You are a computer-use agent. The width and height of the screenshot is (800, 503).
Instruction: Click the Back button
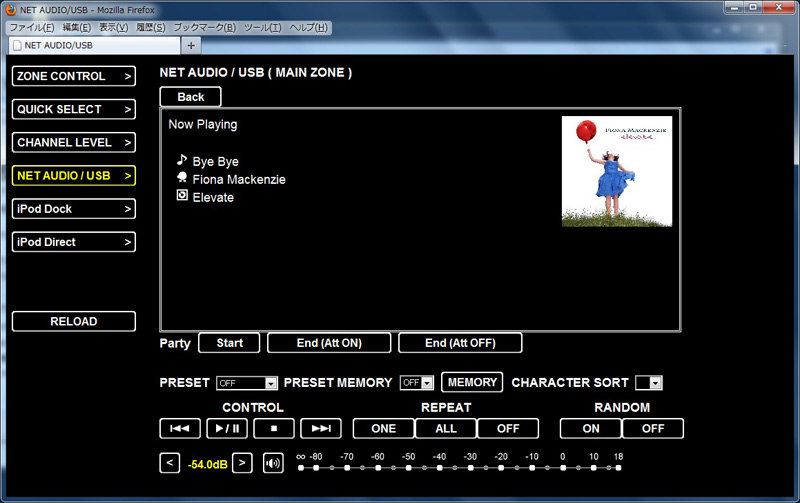point(190,97)
